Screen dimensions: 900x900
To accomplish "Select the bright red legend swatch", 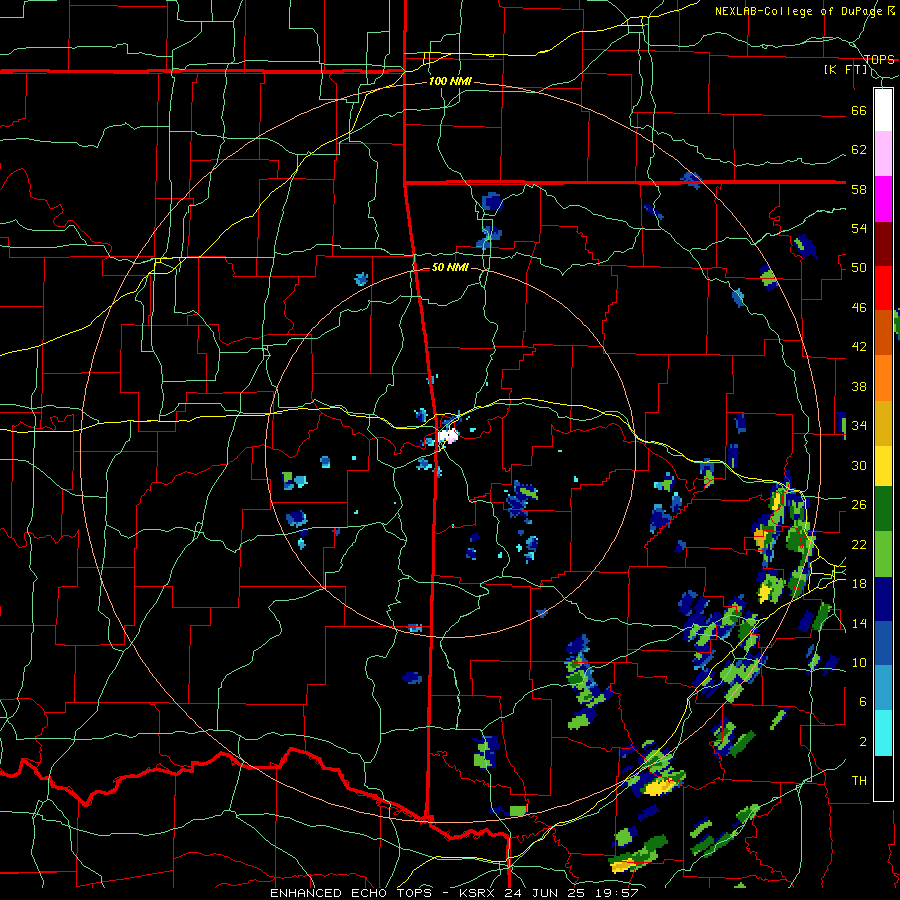I will [x=883, y=288].
